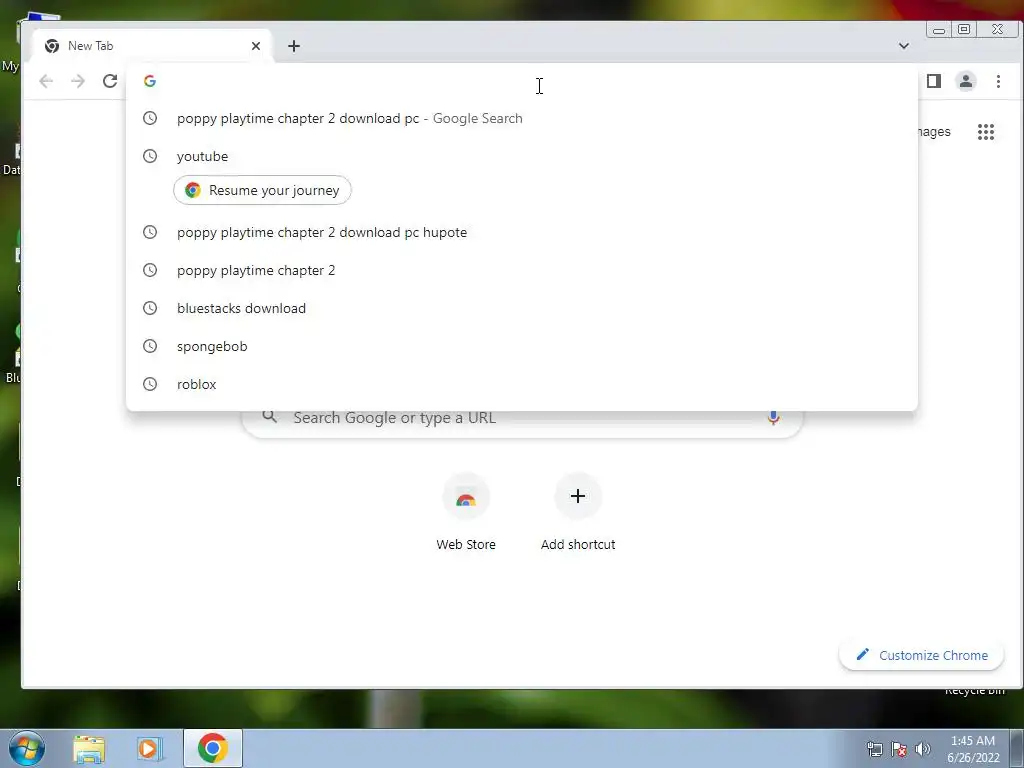Choose poppy playtime chapter 2 download pc hupote
This screenshot has height=768, width=1024.
click(522, 232)
